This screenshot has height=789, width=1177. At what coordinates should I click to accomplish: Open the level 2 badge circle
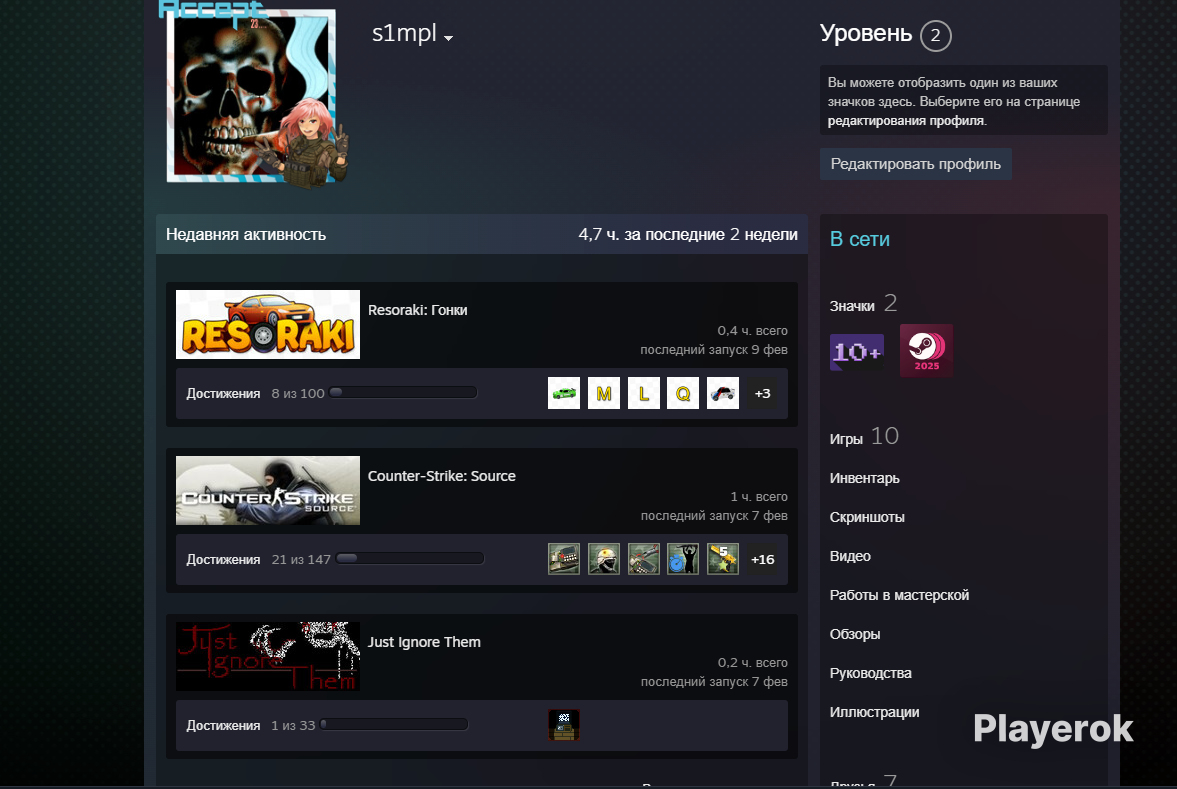coord(935,35)
